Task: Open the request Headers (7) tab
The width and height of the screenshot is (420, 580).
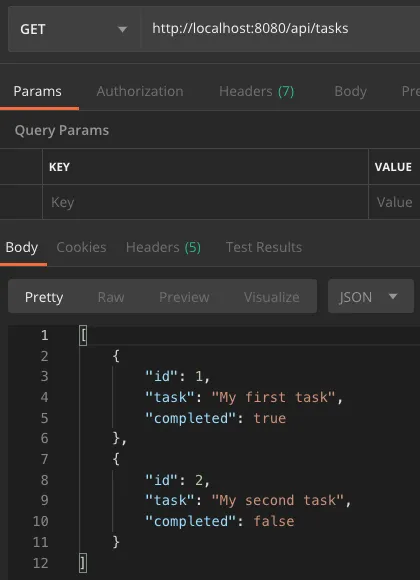Action: pyautogui.click(x=256, y=91)
